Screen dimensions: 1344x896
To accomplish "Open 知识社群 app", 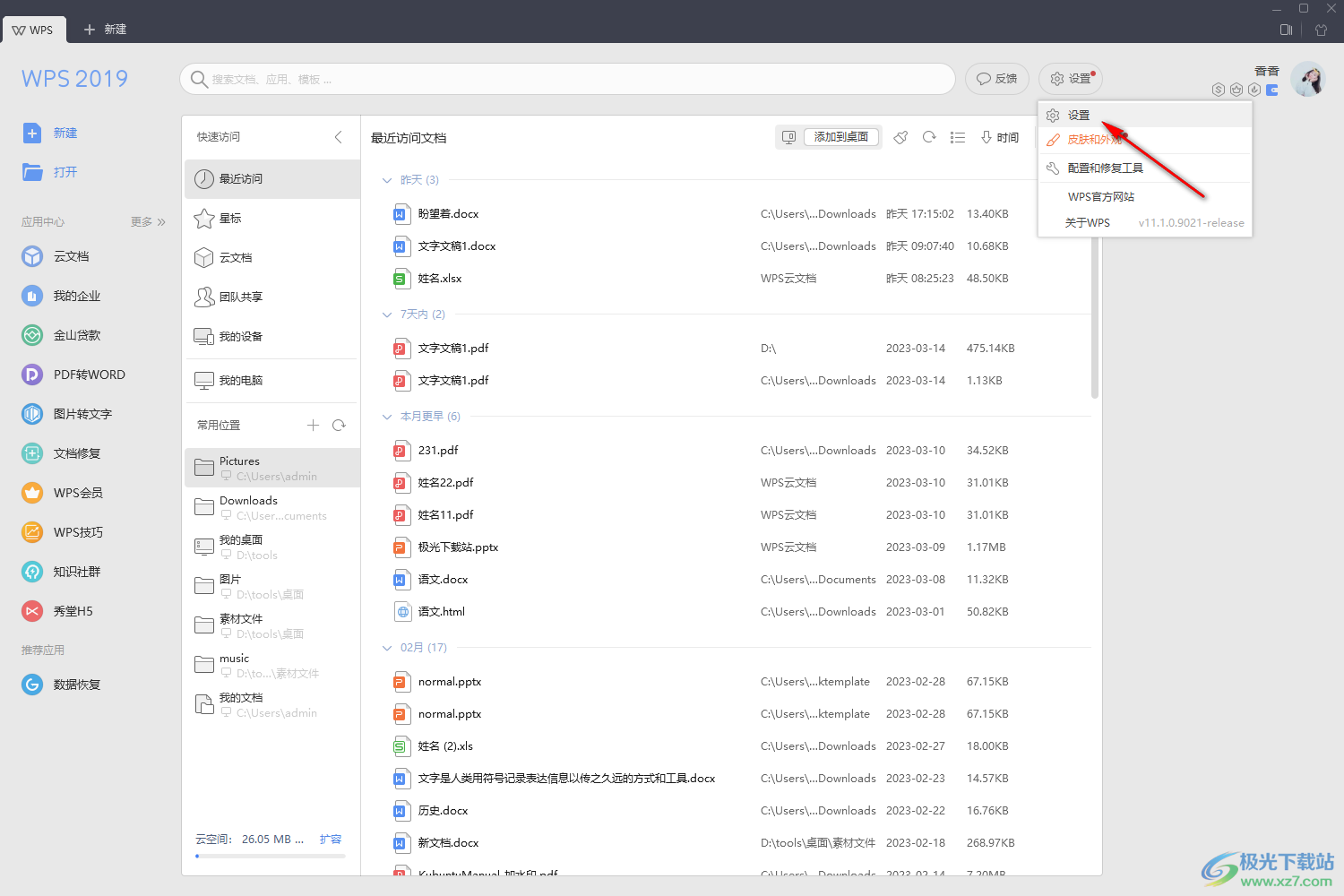I will pyautogui.click(x=61, y=572).
